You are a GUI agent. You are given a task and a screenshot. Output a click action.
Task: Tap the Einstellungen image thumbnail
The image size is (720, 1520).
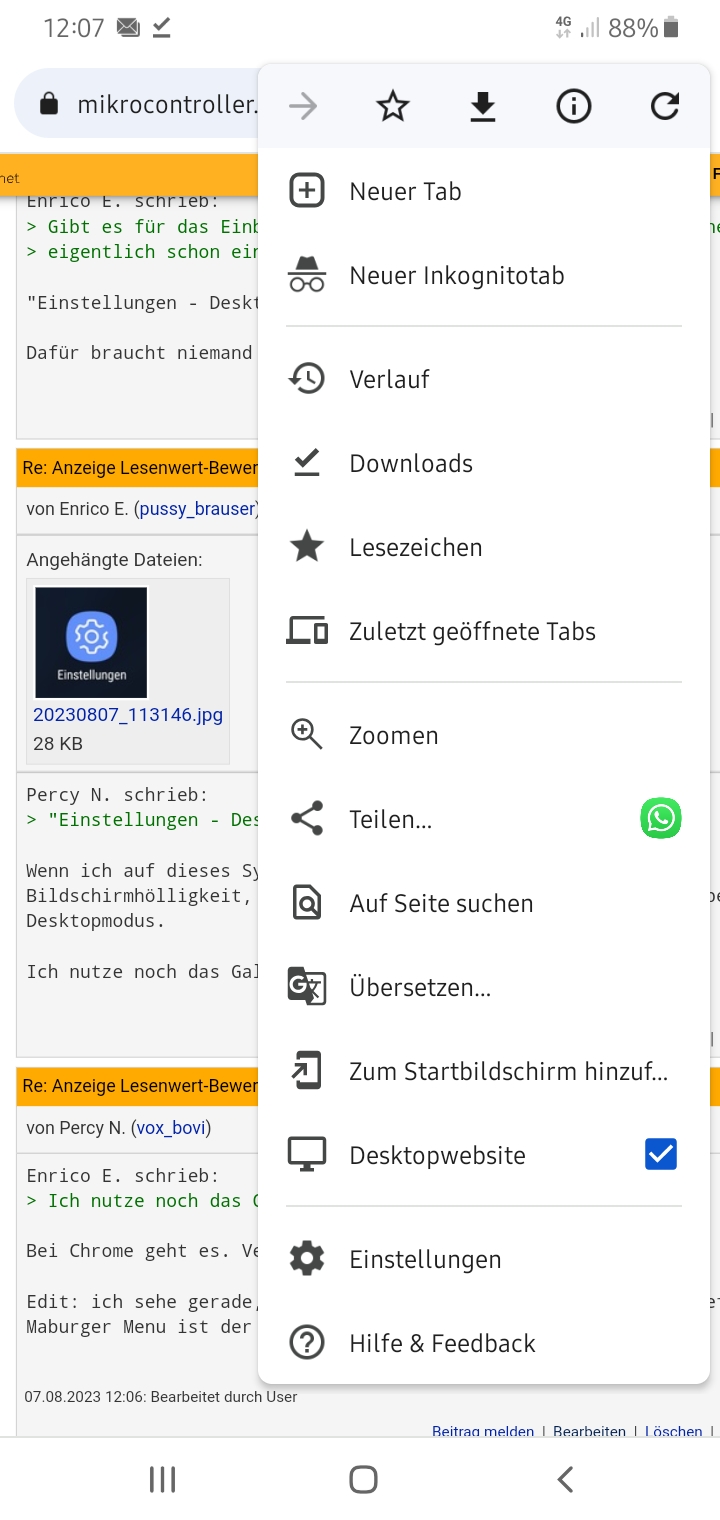91,642
